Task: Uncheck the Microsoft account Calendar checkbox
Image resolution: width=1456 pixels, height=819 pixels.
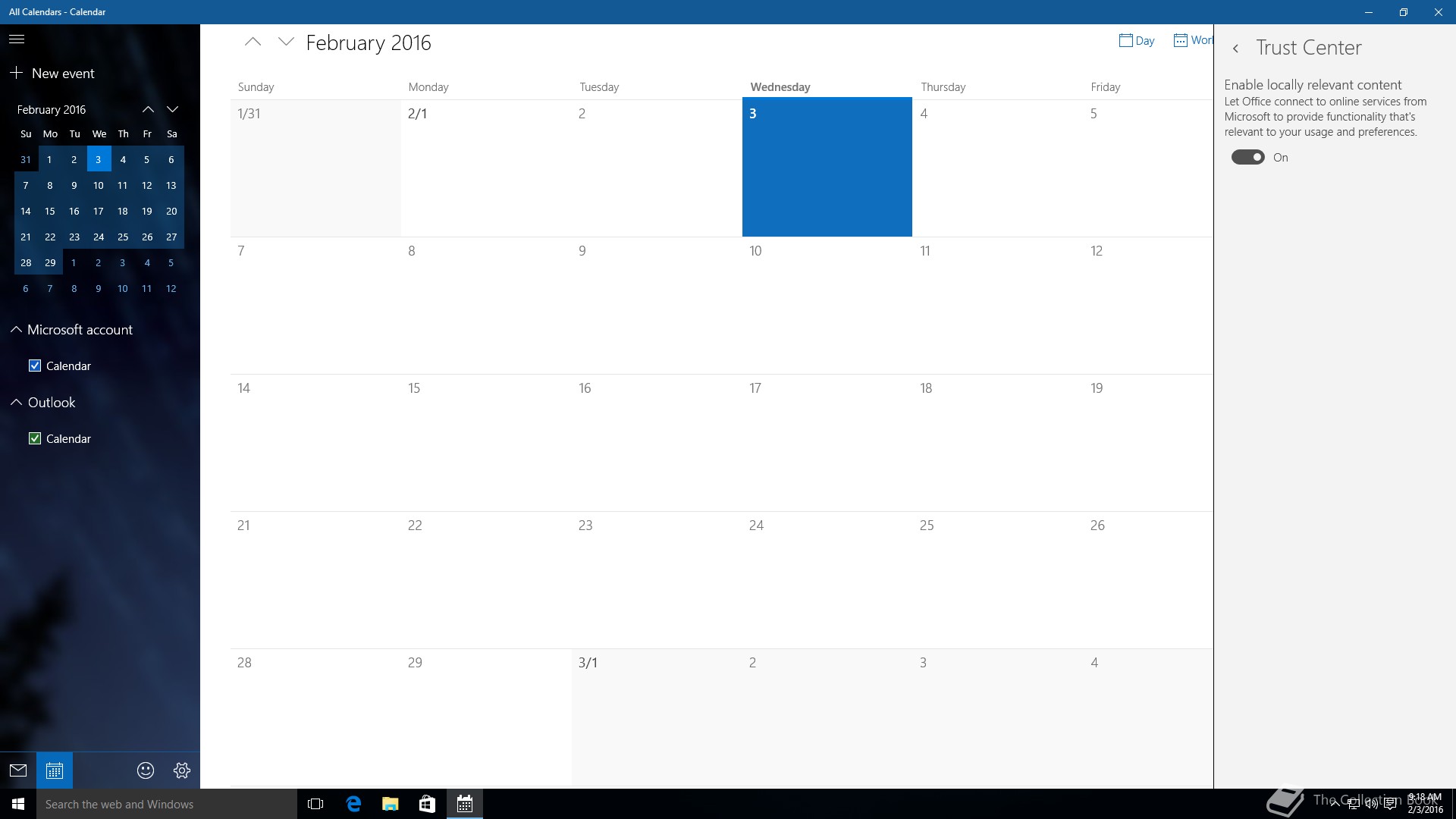Action: (x=35, y=366)
